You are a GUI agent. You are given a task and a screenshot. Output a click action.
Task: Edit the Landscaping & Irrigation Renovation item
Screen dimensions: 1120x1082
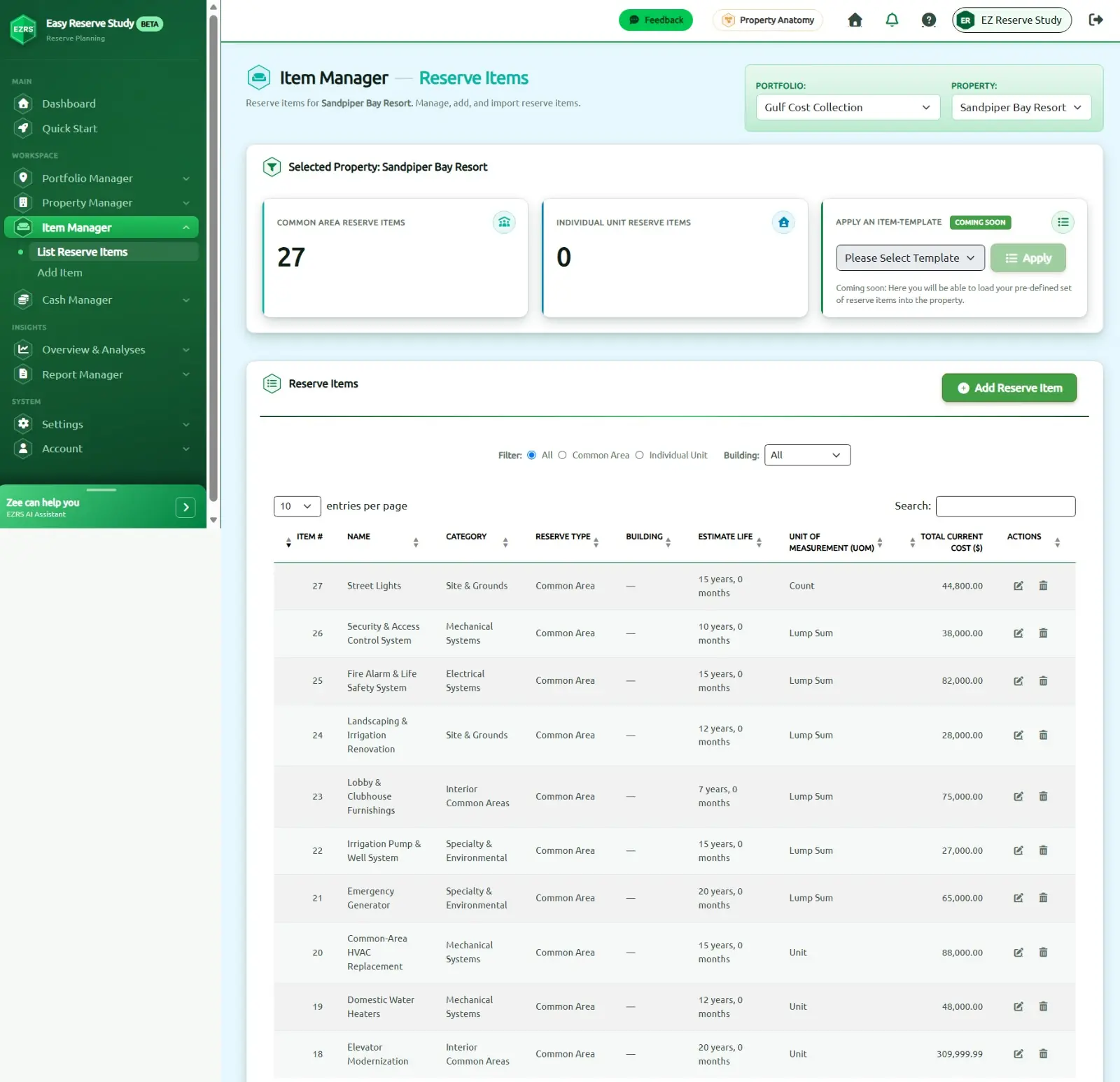click(1018, 735)
